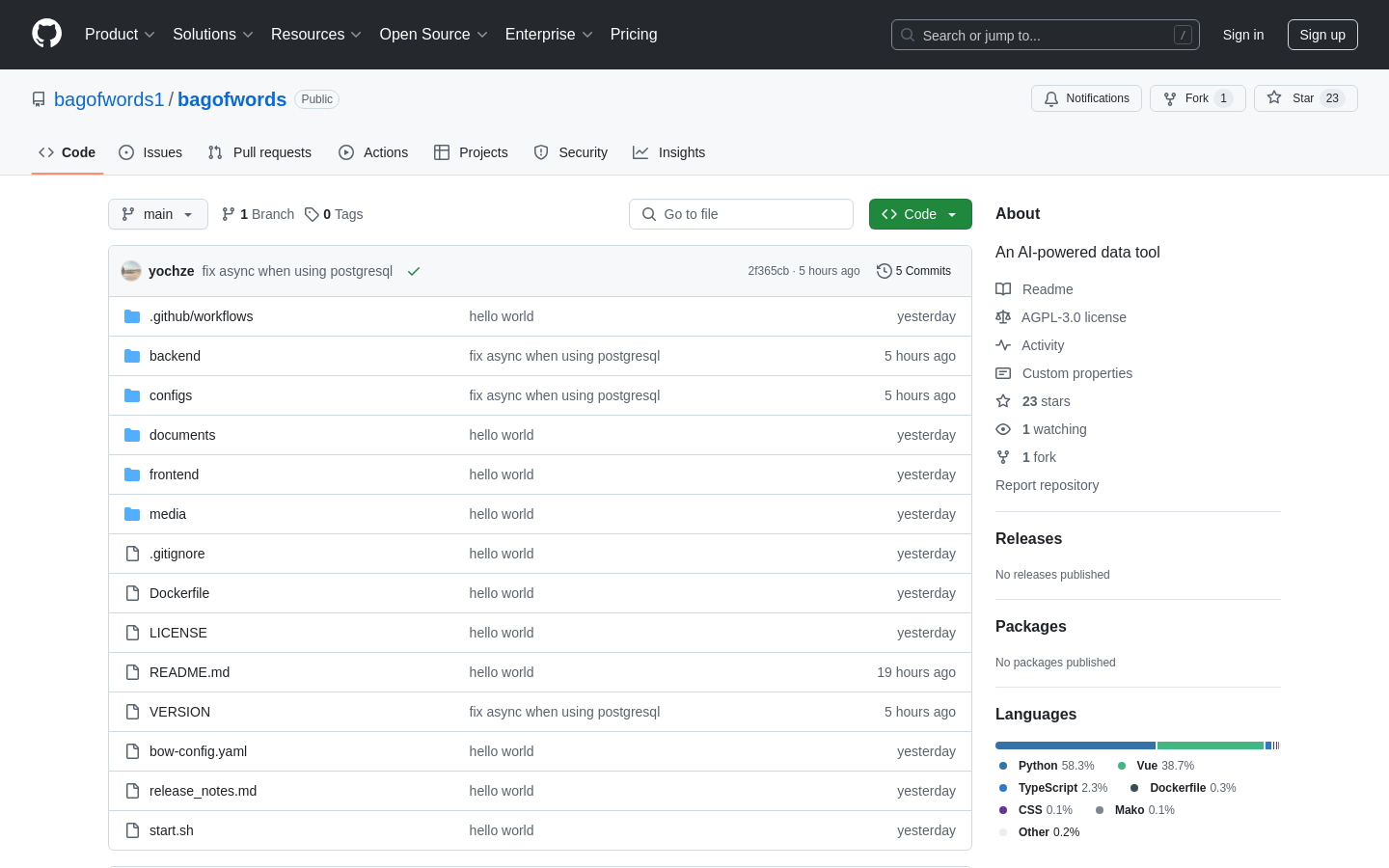Click the README.md file icon
This screenshot has height=868, width=1389.
132,672
